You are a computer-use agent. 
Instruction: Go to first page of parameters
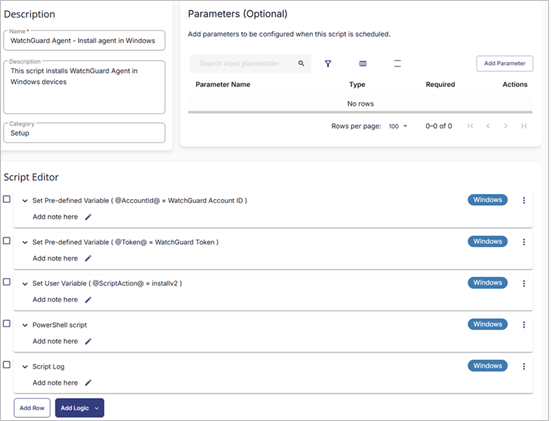point(471,126)
